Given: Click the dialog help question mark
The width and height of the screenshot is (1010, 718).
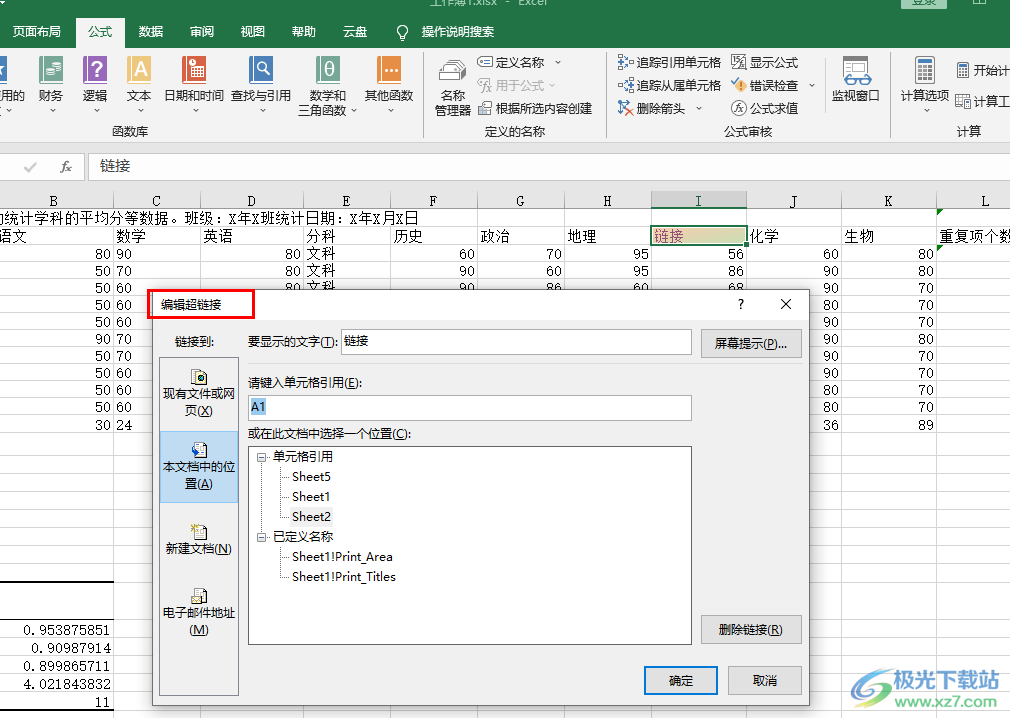Looking at the screenshot, I should 741,304.
